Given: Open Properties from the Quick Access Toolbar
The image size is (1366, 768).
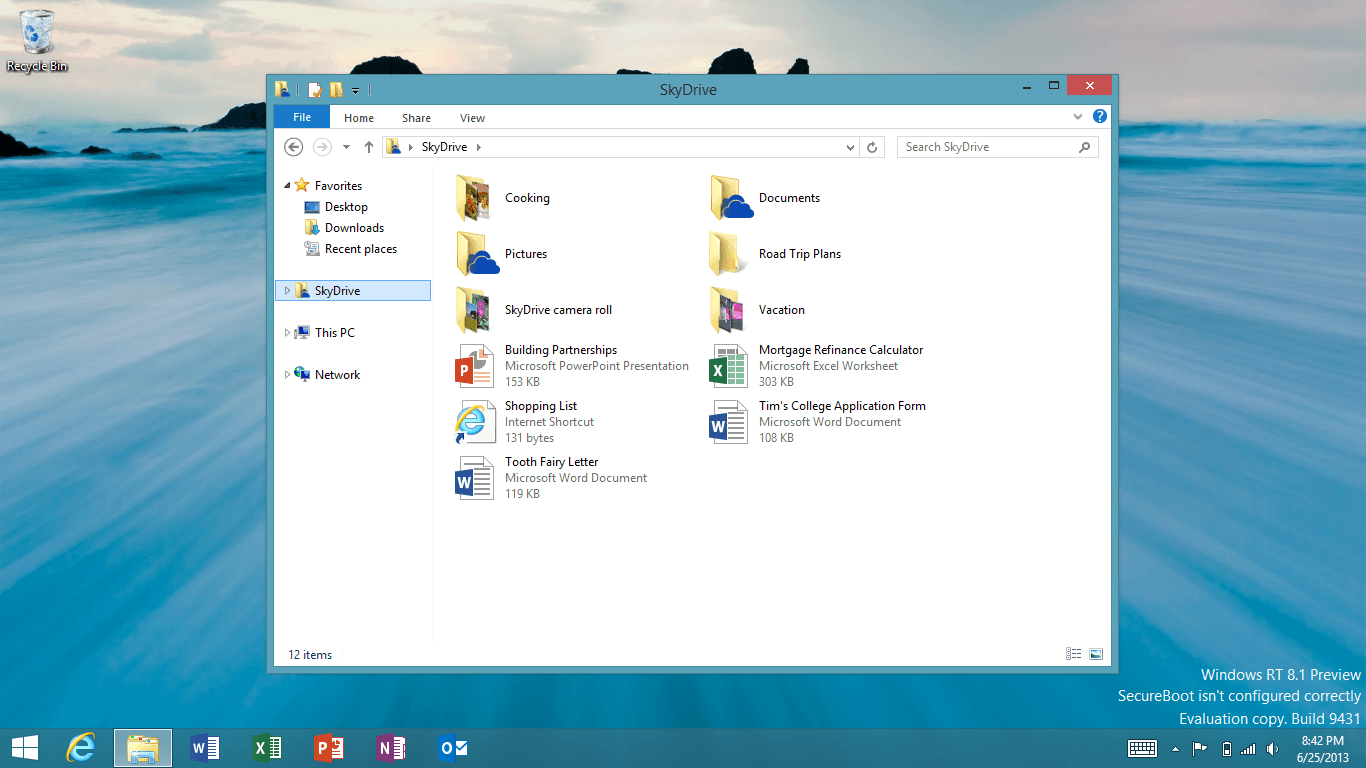Looking at the screenshot, I should (x=313, y=89).
